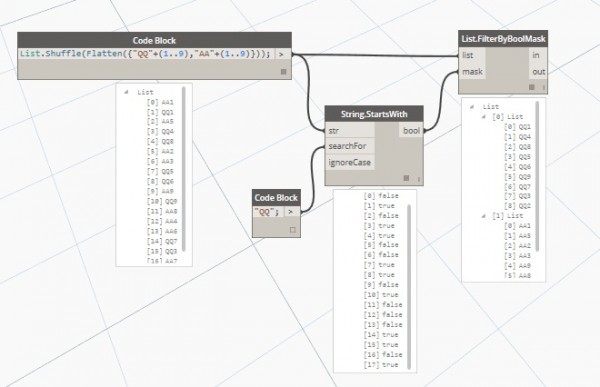Click the ignoreCase input port
This screenshot has width=600, height=387.
350,162
